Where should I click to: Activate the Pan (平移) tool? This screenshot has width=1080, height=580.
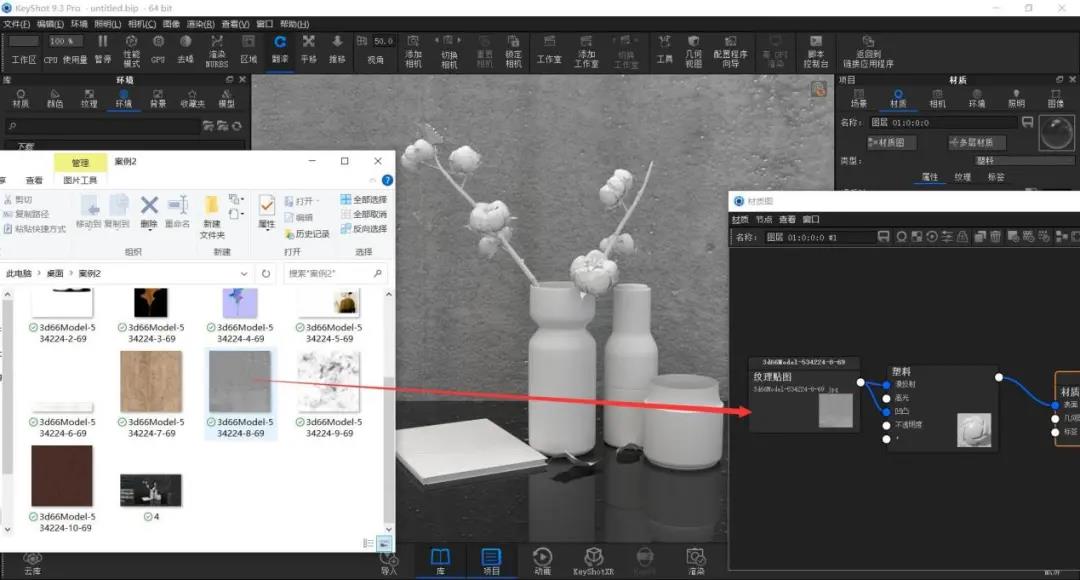click(309, 50)
